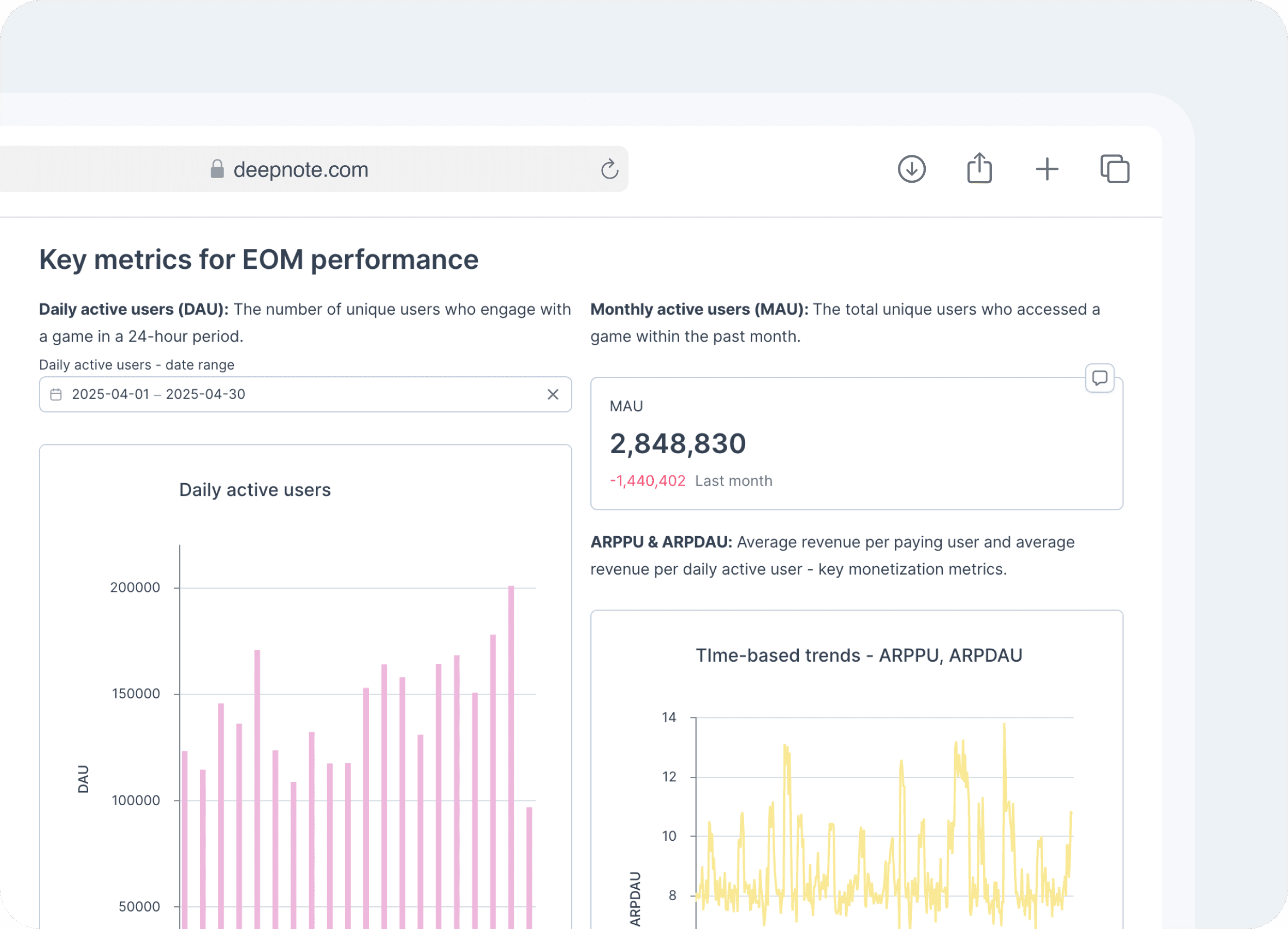Screen dimensions: 1288x929
Task: Clear the date range with X
Action: coord(553,395)
